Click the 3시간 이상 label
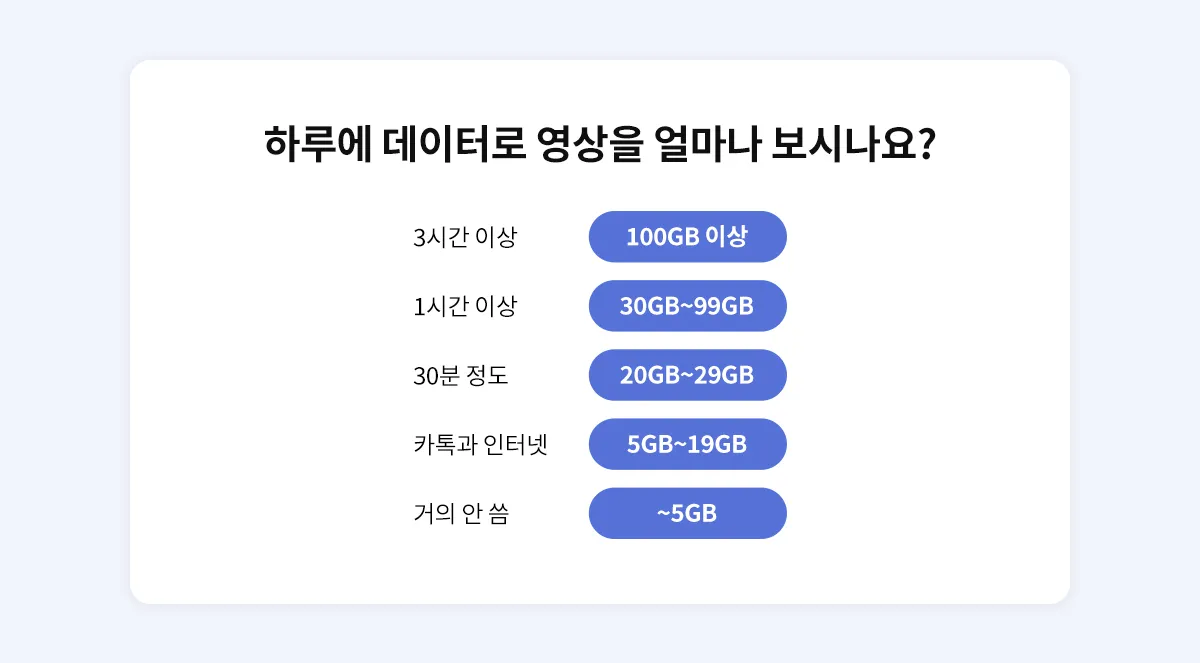The width and height of the screenshot is (1200, 663). click(x=464, y=238)
